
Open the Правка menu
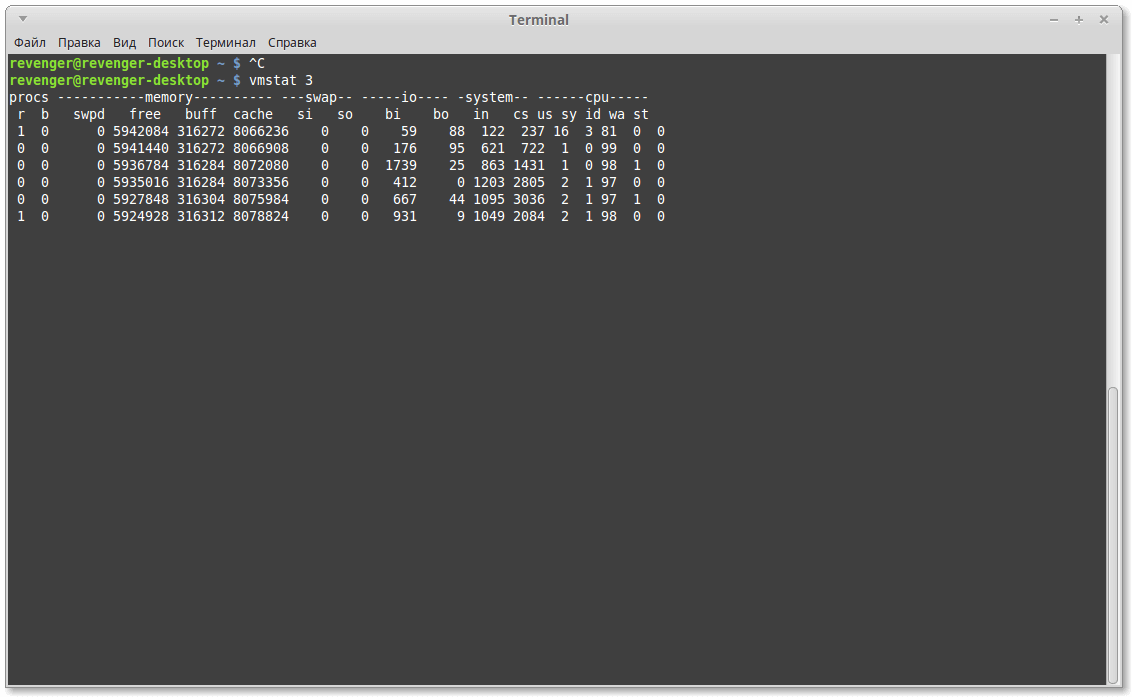click(79, 43)
